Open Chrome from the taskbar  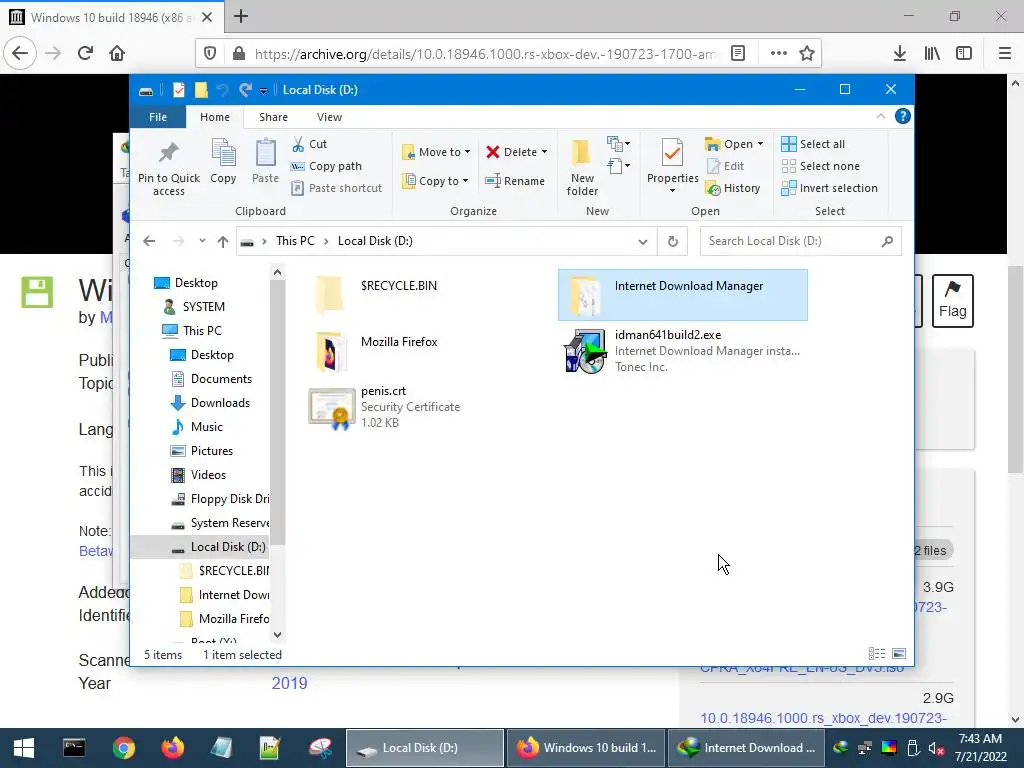coord(123,748)
